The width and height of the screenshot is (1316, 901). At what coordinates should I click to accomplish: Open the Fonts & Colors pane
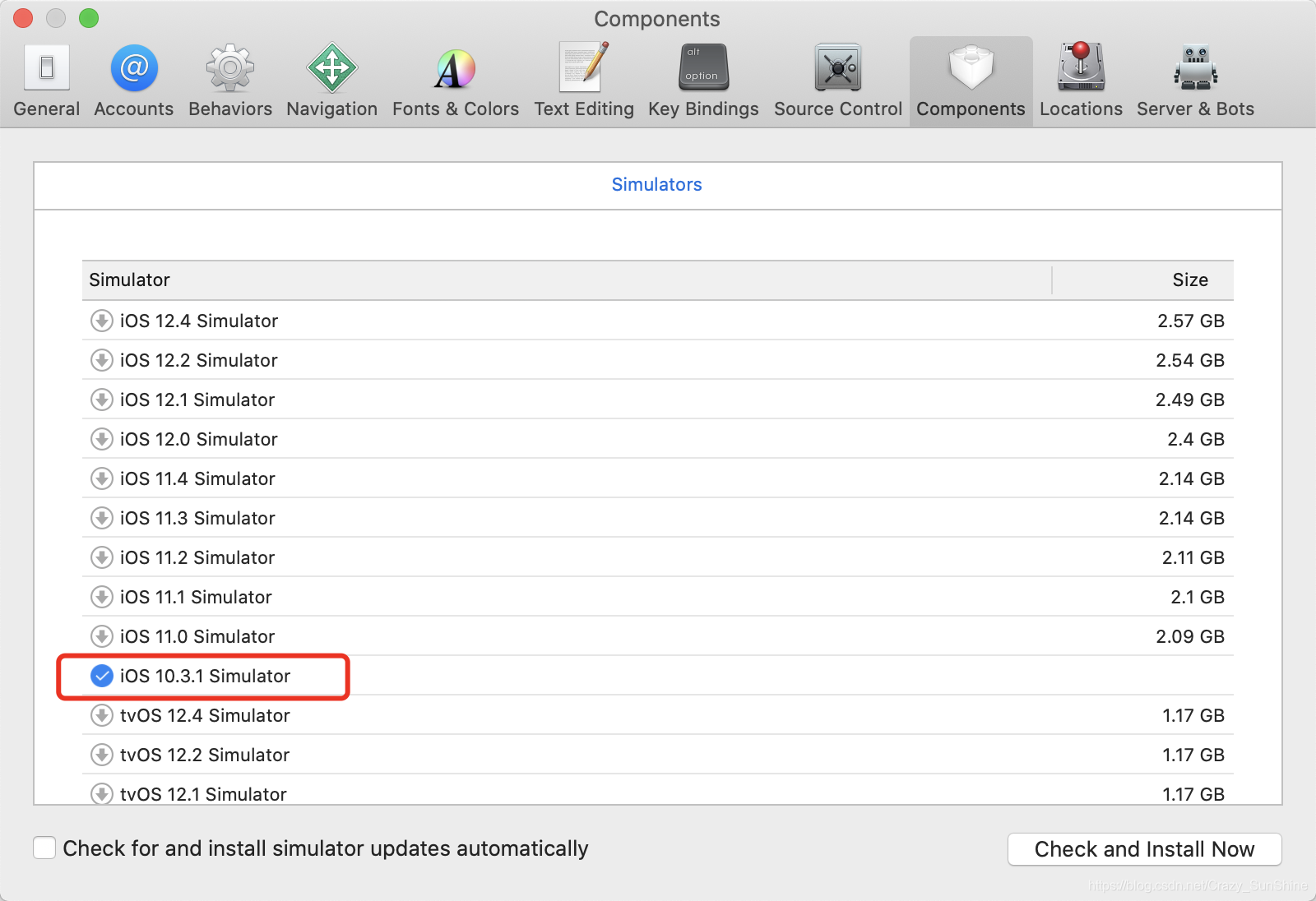tap(456, 81)
